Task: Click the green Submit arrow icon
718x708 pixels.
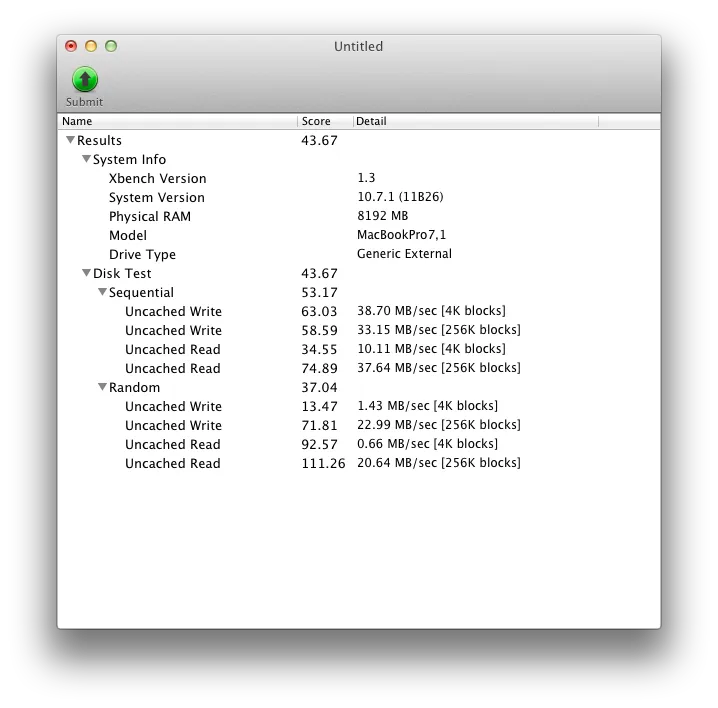Action: [85, 80]
